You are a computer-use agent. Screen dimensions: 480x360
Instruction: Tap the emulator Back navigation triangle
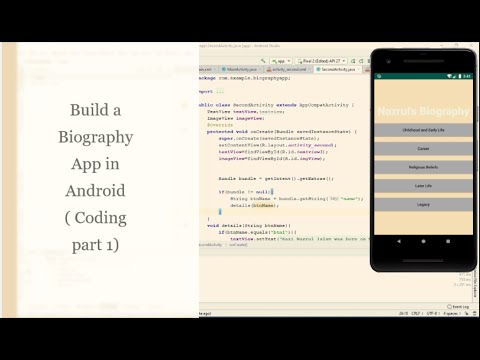399,241
